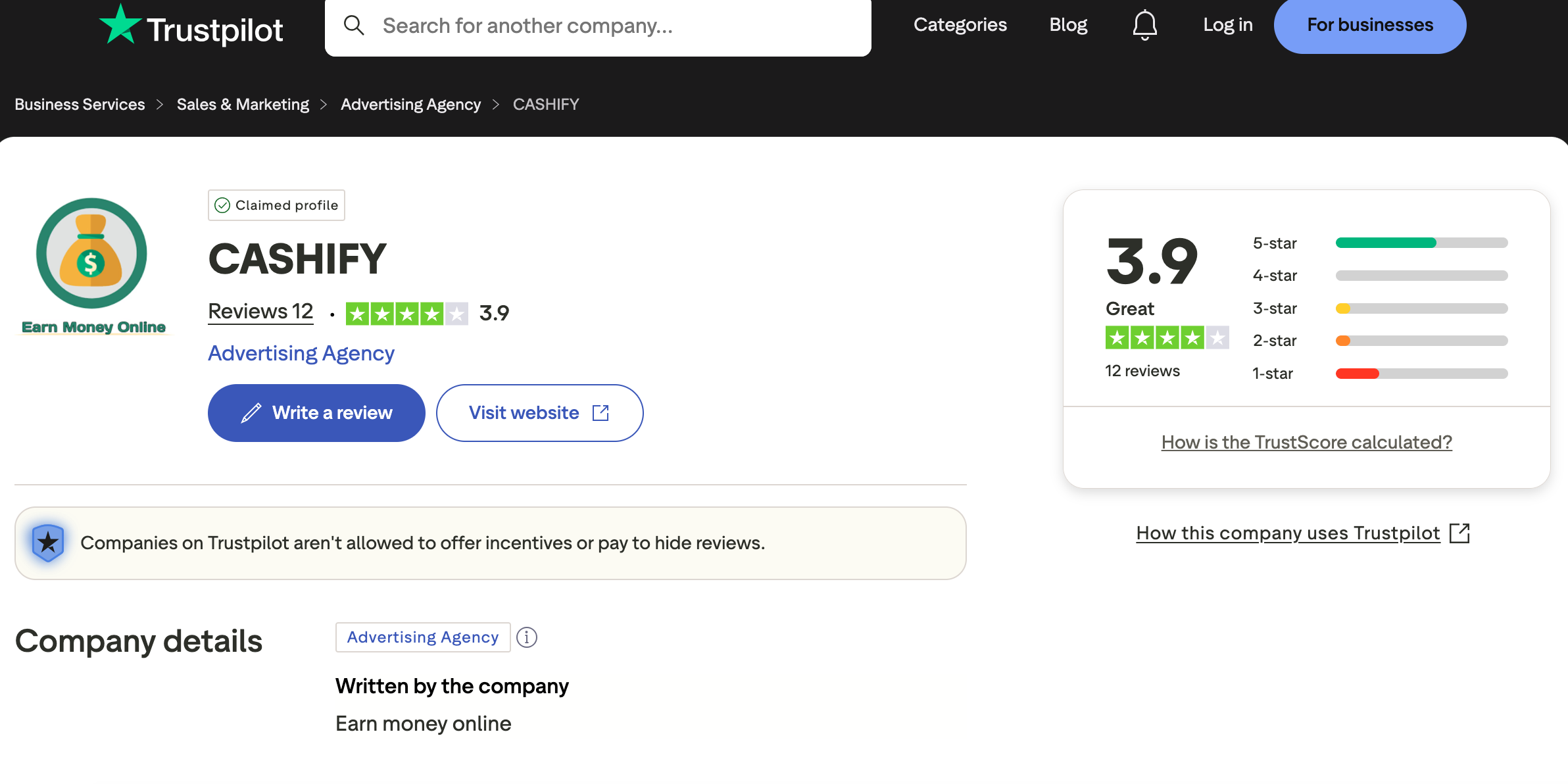
Task: Click external link icon on Visit website
Action: (x=600, y=413)
